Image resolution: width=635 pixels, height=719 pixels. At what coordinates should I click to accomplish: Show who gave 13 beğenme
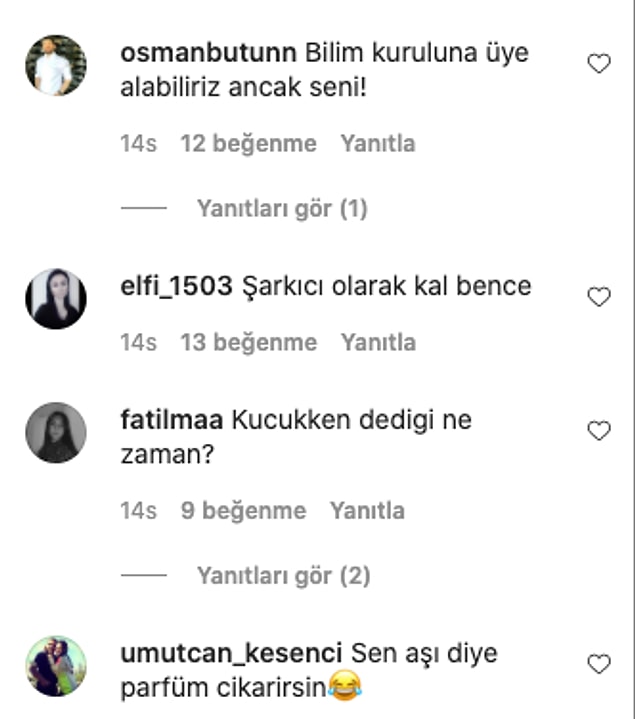(248, 343)
